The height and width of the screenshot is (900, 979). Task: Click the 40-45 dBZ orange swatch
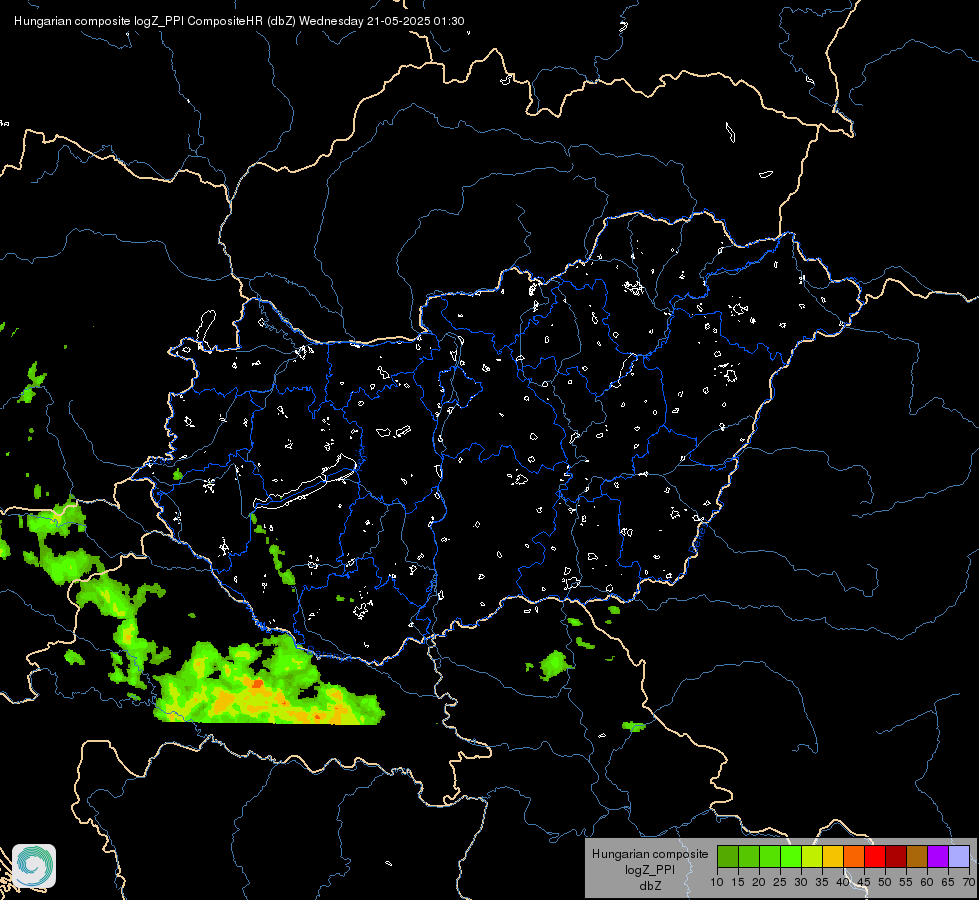pyautogui.click(x=854, y=856)
